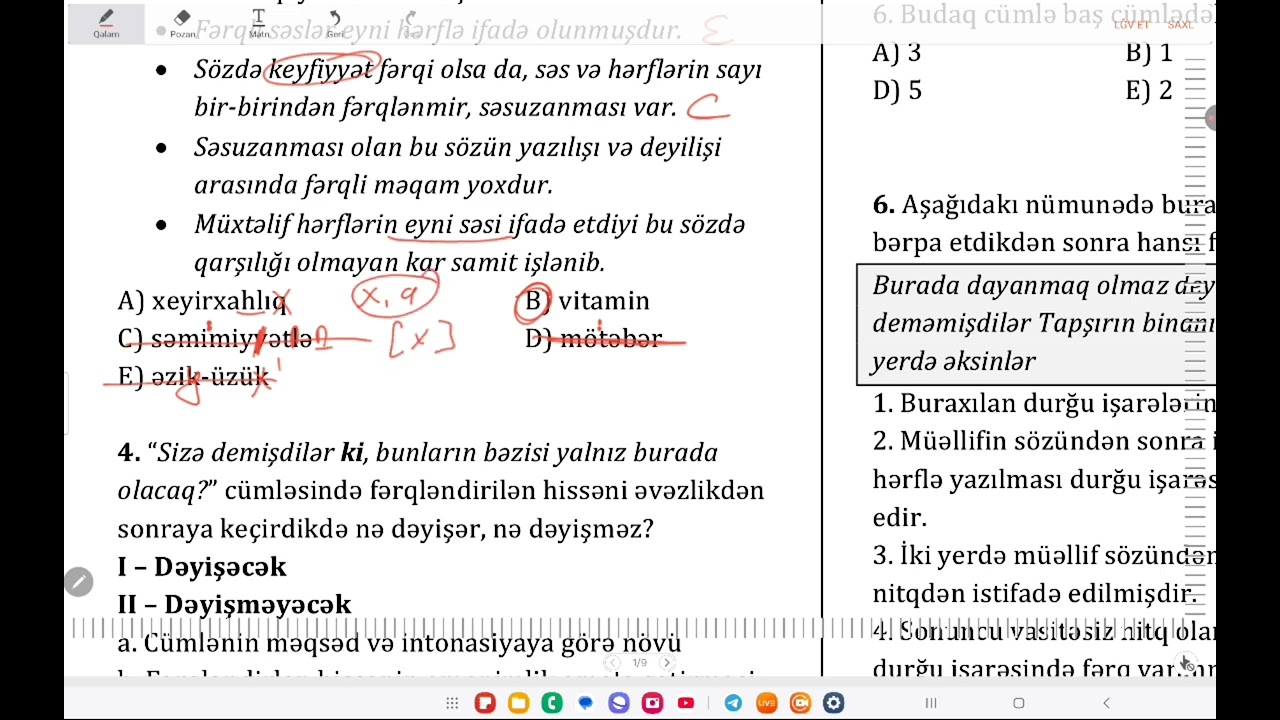Click the vertical ruler scroll strip

pos(1196,340)
